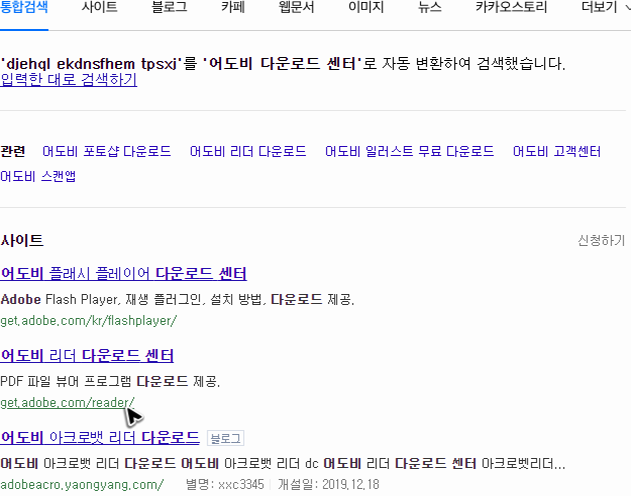Open the 블로그 tab
Image resolution: width=631 pixels, height=496 pixels.
point(169,7)
